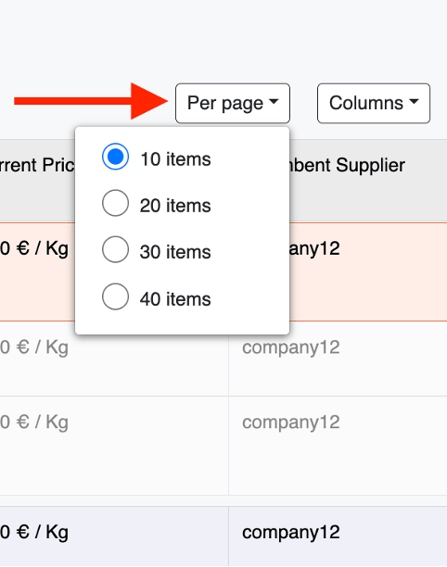
Task: Open the Columns dropdown button
Action: 374,103
